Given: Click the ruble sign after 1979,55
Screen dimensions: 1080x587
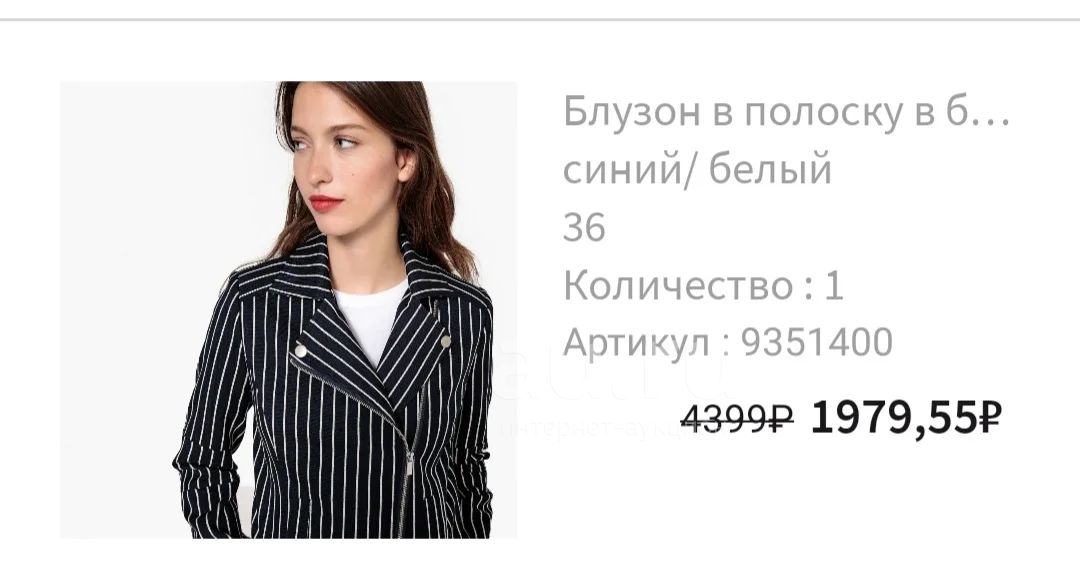Looking at the screenshot, I should [x=990, y=418].
